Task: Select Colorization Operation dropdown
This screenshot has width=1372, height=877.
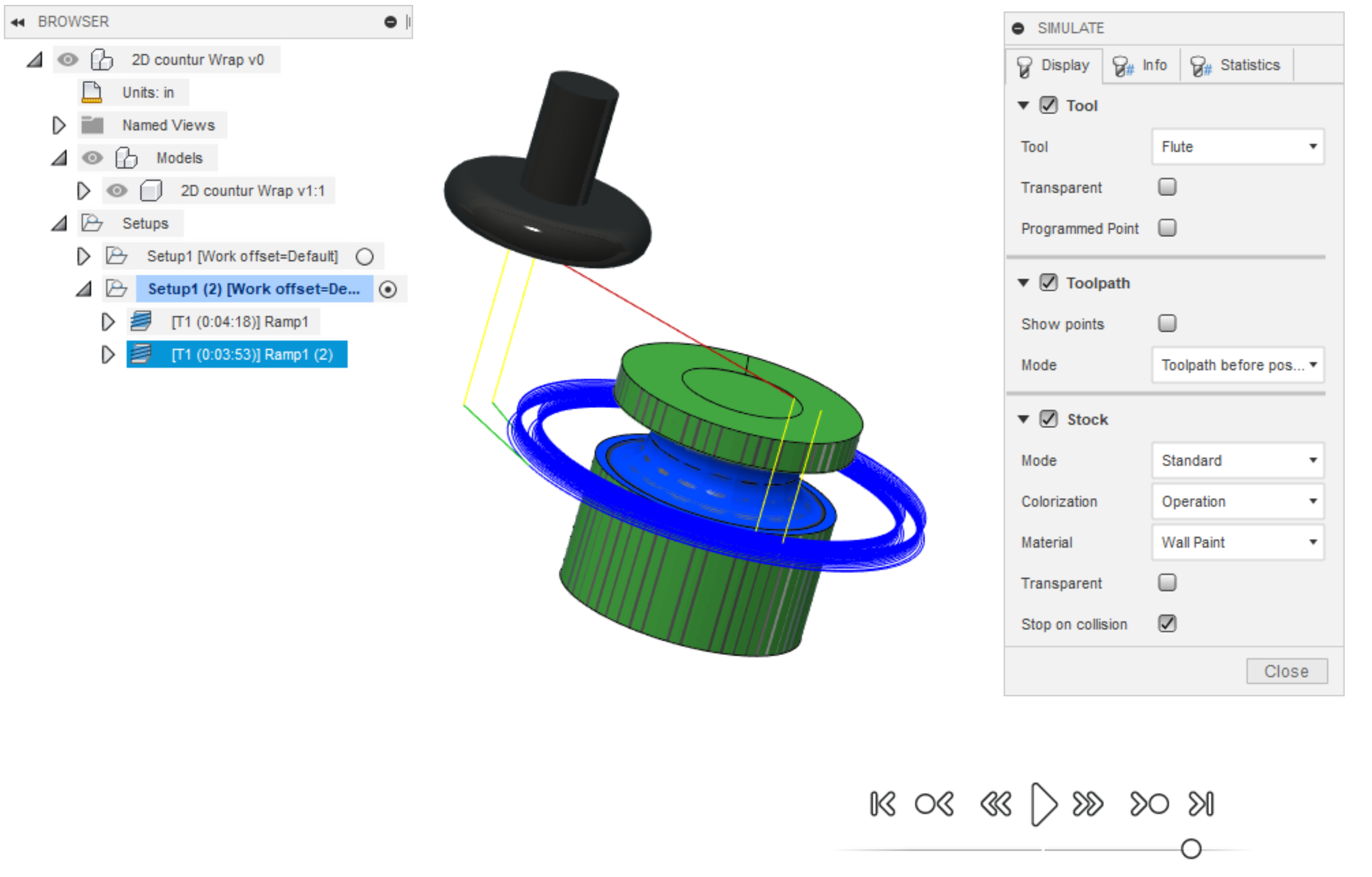Action: pyautogui.click(x=1240, y=501)
